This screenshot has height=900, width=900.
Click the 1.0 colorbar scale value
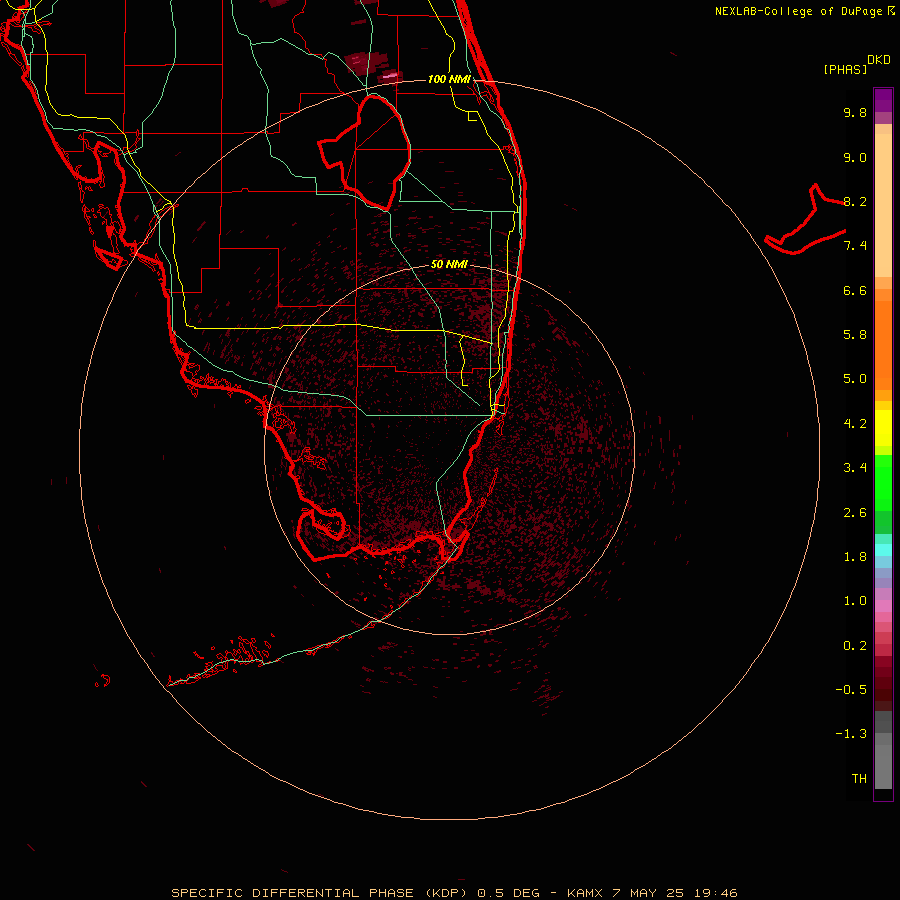pos(855,601)
